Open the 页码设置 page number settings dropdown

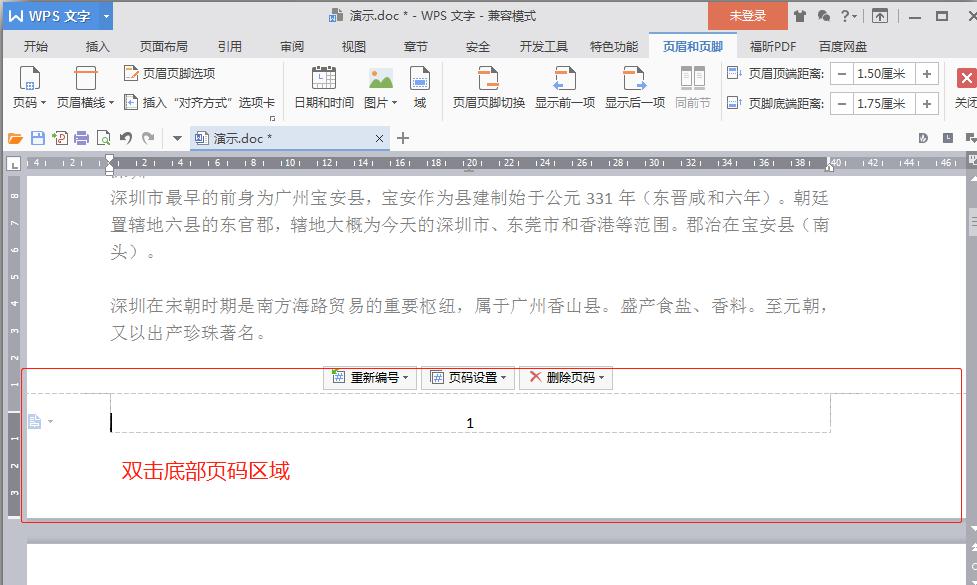pyautogui.click(x=468, y=378)
